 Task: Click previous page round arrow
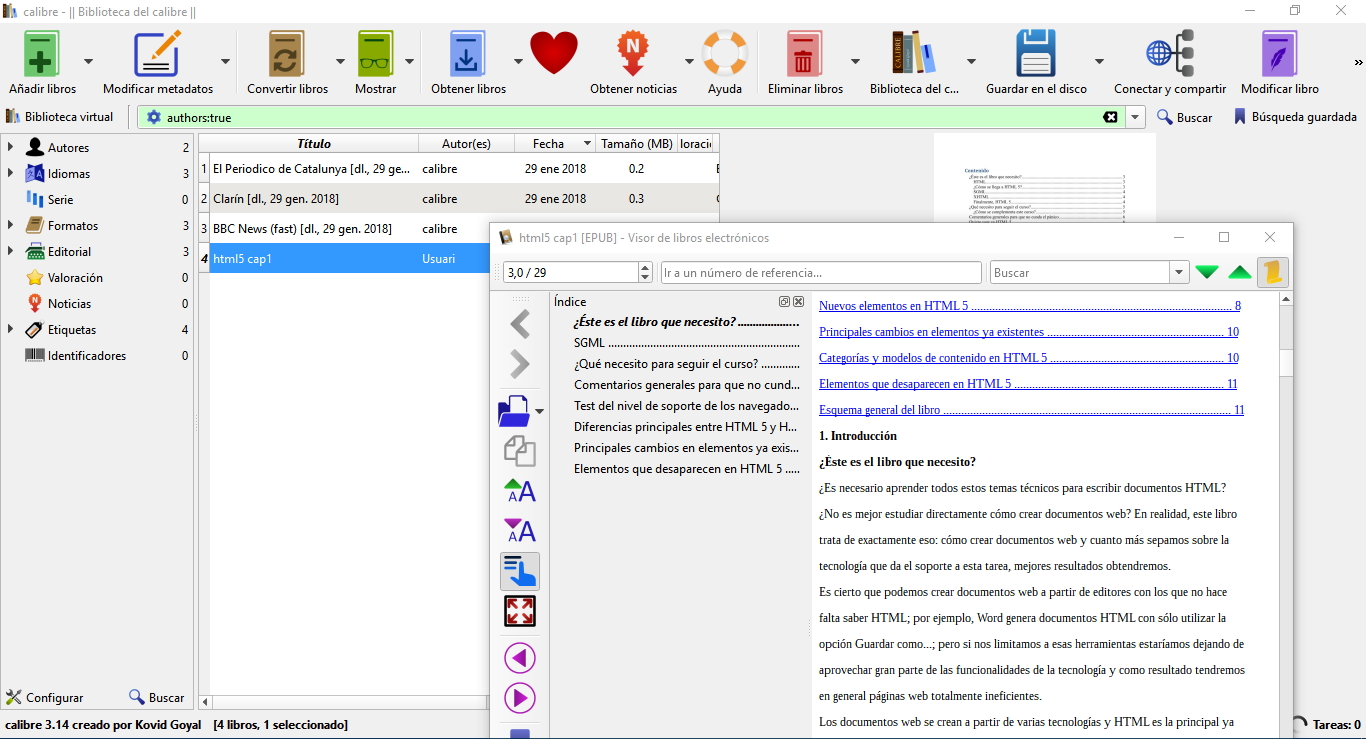click(520, 658)
